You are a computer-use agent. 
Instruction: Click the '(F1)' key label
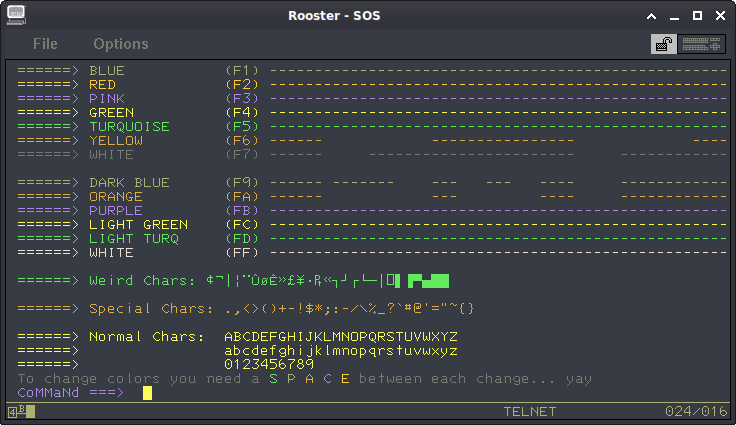tap(242, 71)
